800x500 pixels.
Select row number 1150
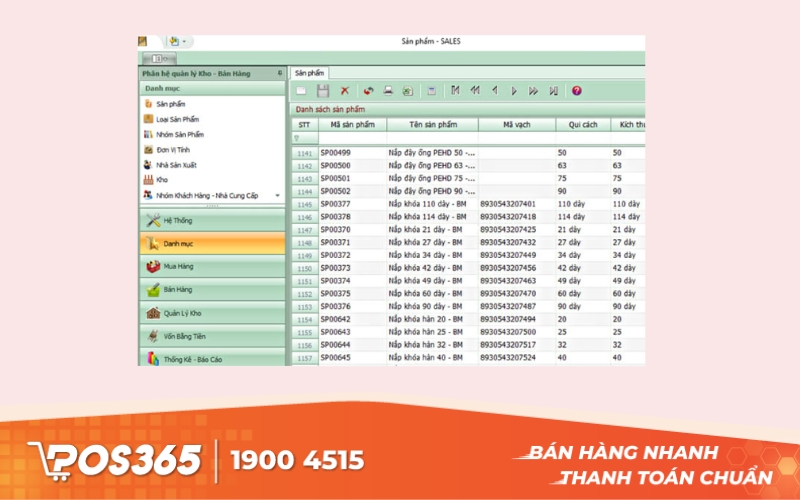[305, 268]
